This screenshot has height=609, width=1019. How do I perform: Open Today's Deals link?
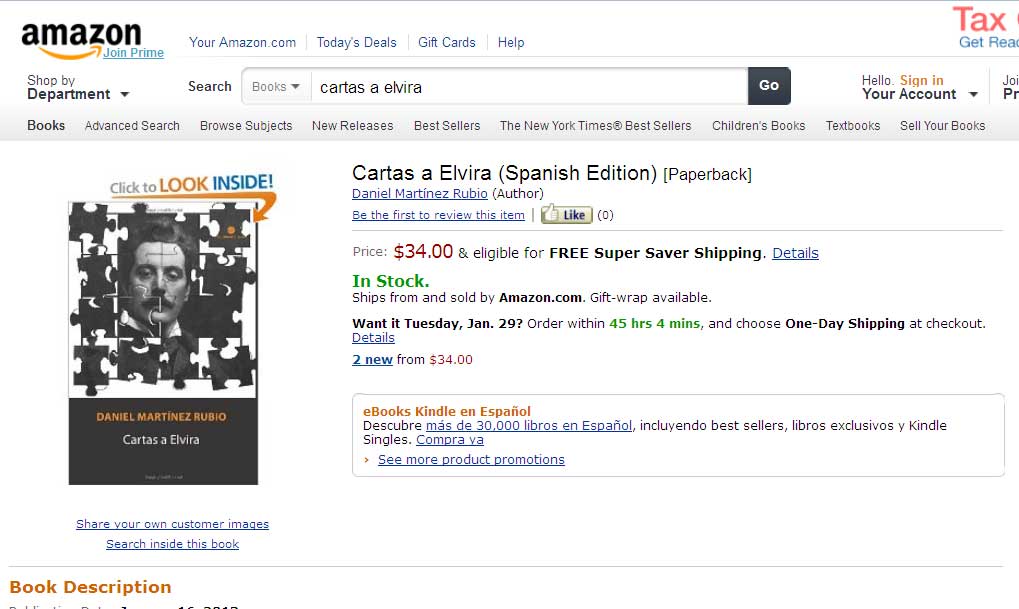click(x=356, y=42)
